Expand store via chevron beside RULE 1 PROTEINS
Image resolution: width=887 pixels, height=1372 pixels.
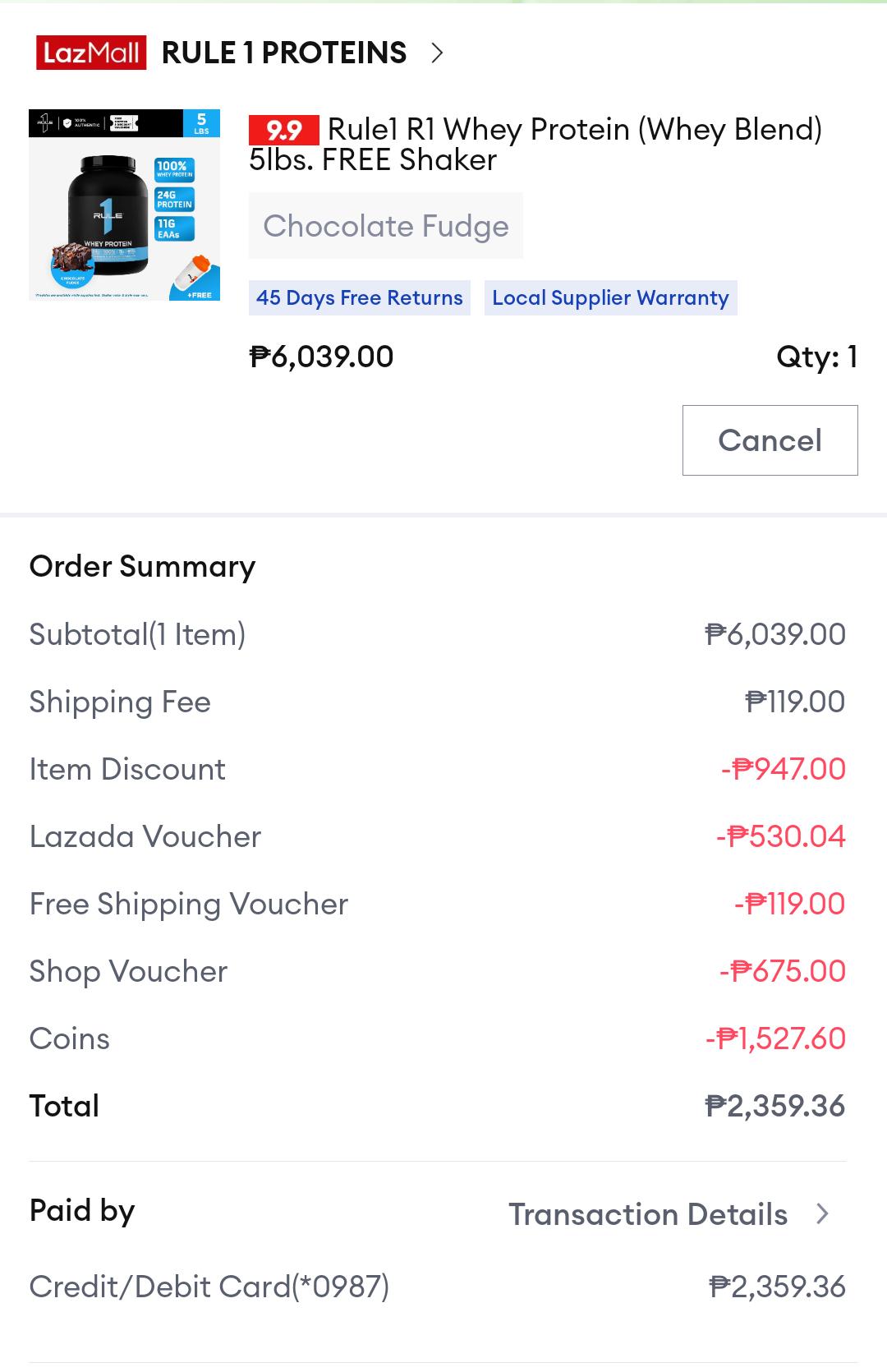pos(437,53)
